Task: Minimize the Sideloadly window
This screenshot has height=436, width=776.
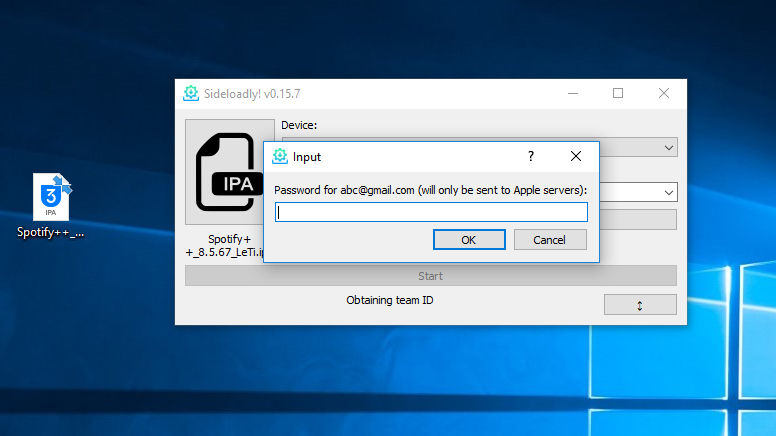Action: pos(573,94)
